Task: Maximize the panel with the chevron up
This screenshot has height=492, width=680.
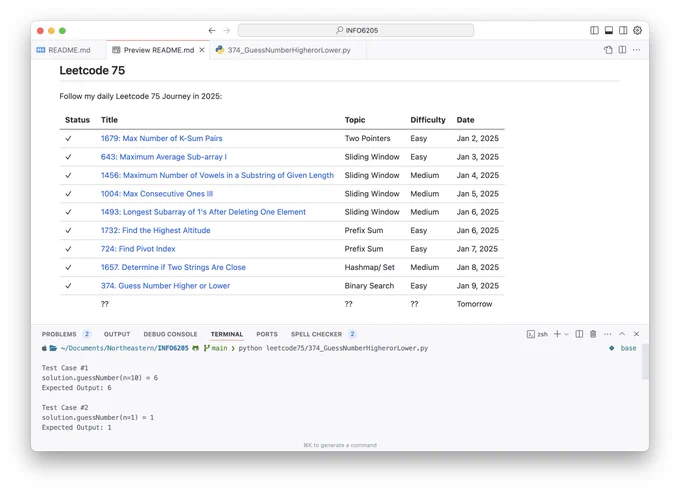Action: 622,334
